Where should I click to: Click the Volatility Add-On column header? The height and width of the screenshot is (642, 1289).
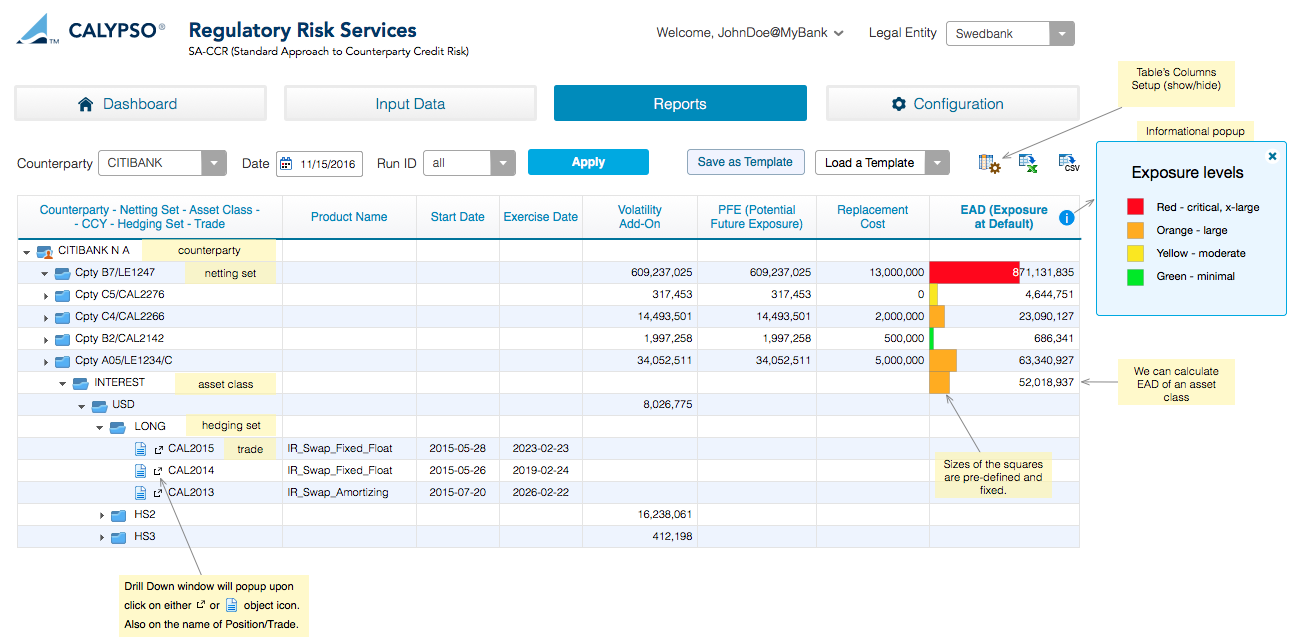[639, 217]
